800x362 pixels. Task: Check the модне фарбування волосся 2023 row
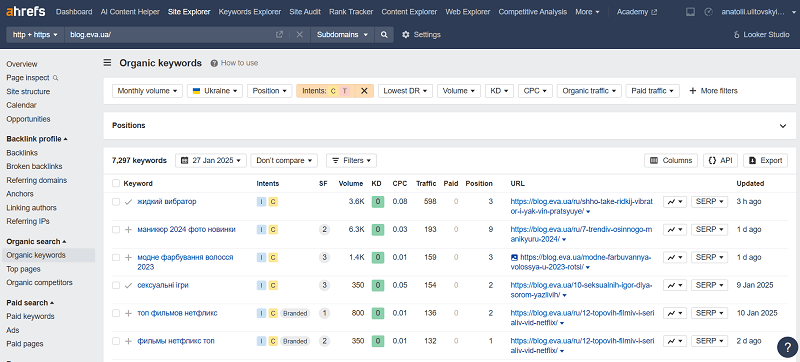pos(116,257)
